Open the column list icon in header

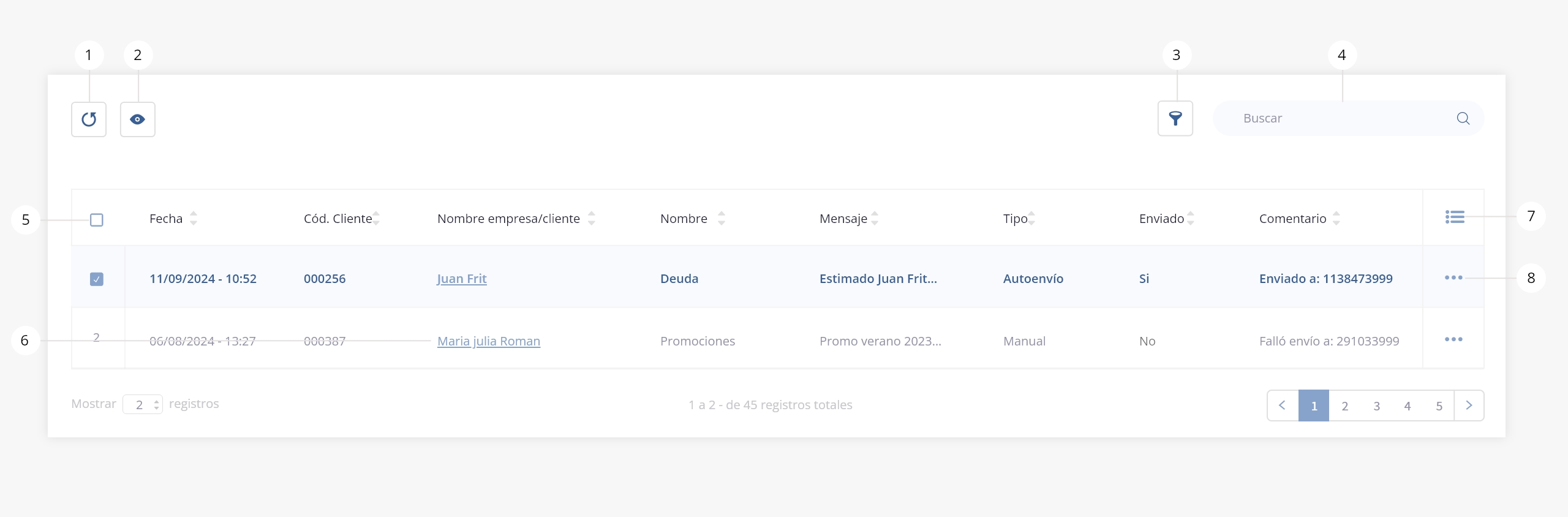[x=1454, y=217]
